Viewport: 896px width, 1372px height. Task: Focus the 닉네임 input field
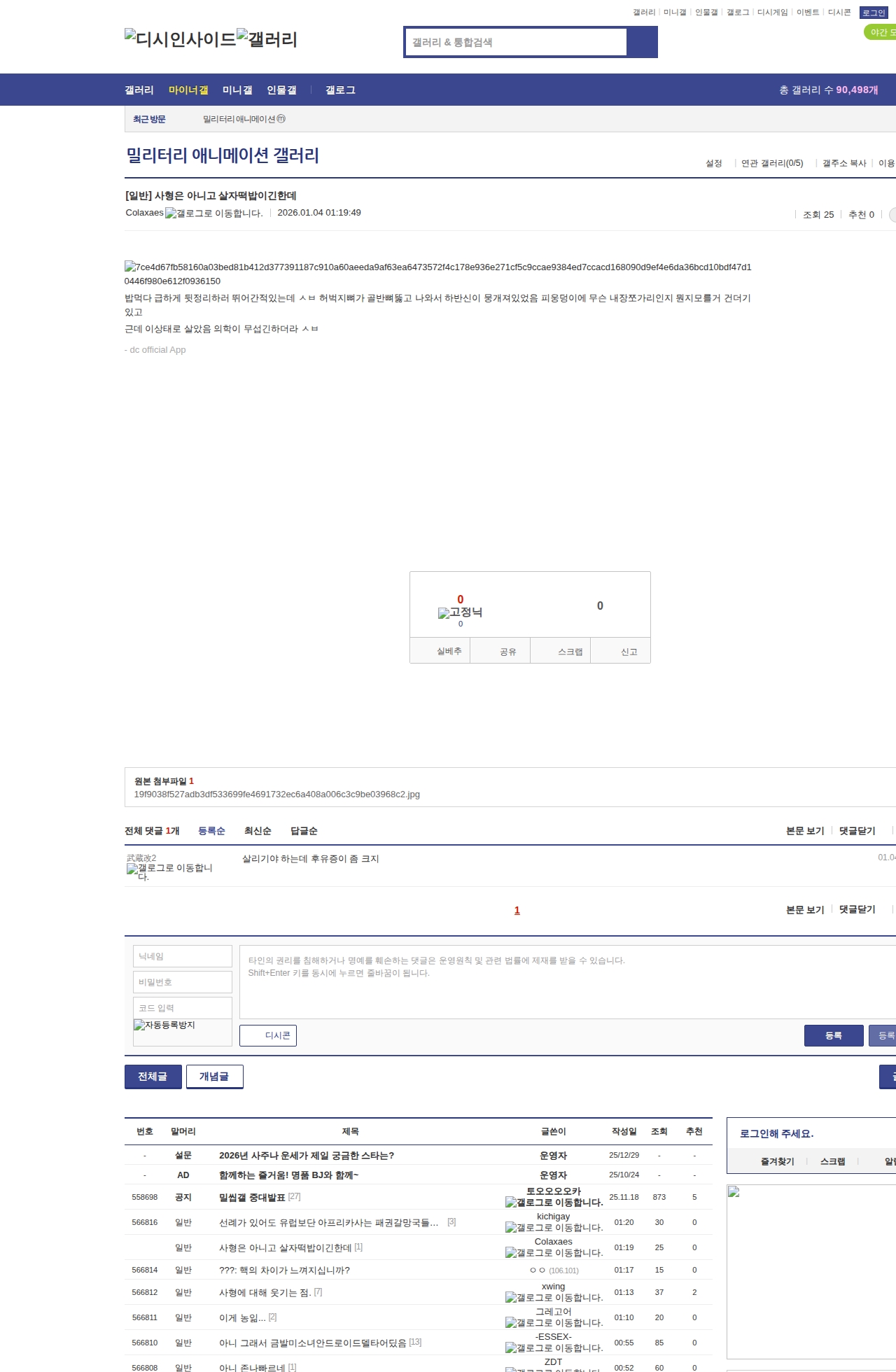point(183,956)
